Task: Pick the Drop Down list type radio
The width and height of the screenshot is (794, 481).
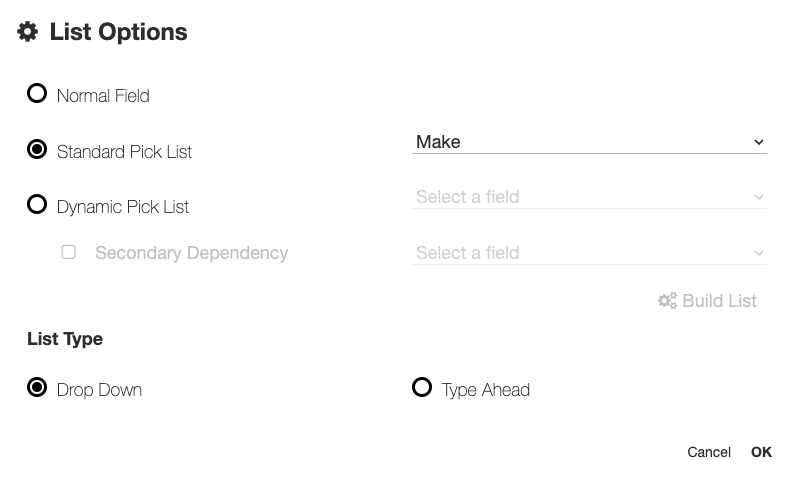Action: point(37,388)
